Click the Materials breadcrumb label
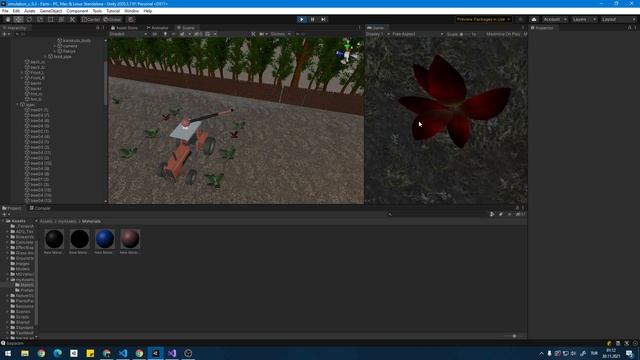The width and height of the screenshot is (640, 360). 91,221
